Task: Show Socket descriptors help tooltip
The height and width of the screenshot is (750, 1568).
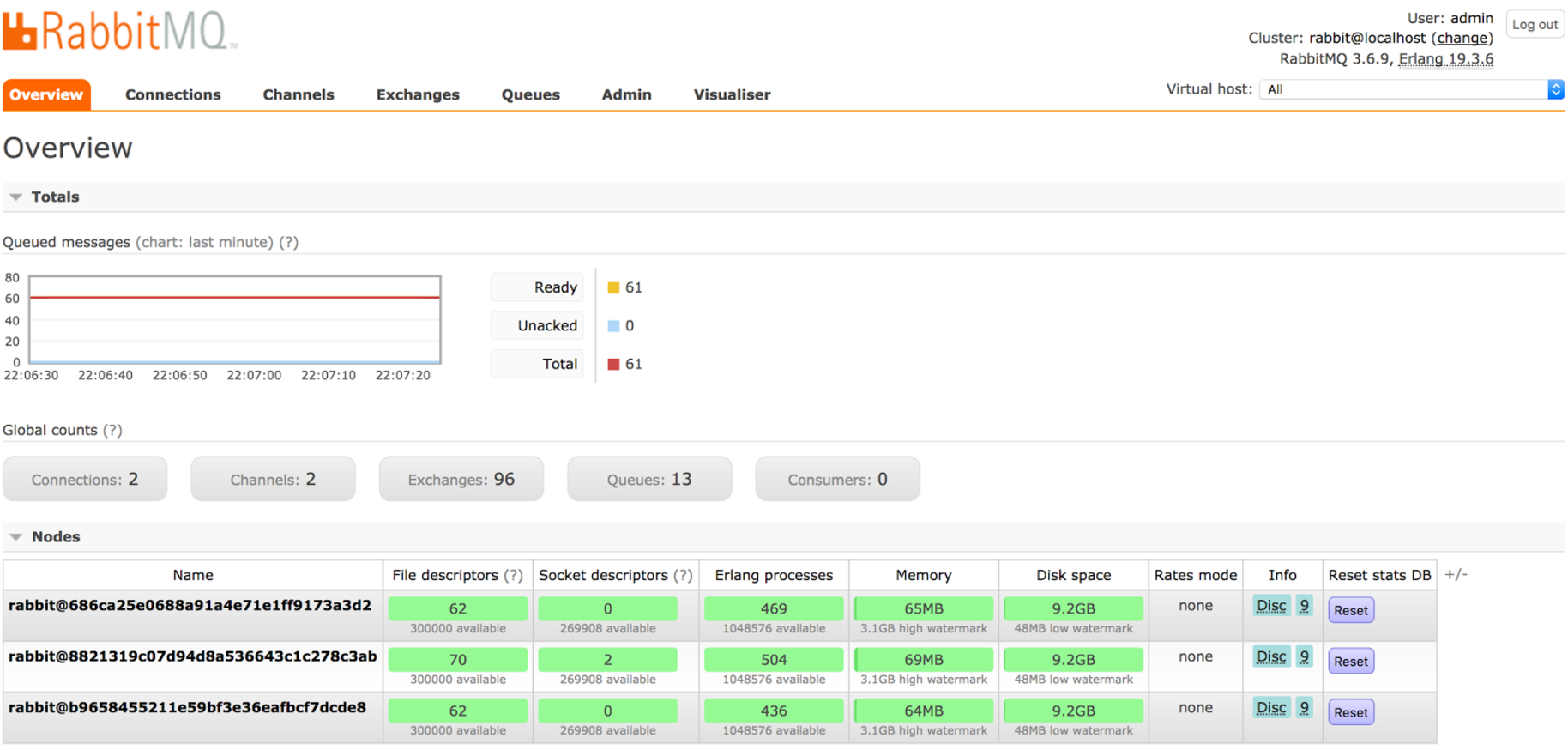Action: (683, 576)
